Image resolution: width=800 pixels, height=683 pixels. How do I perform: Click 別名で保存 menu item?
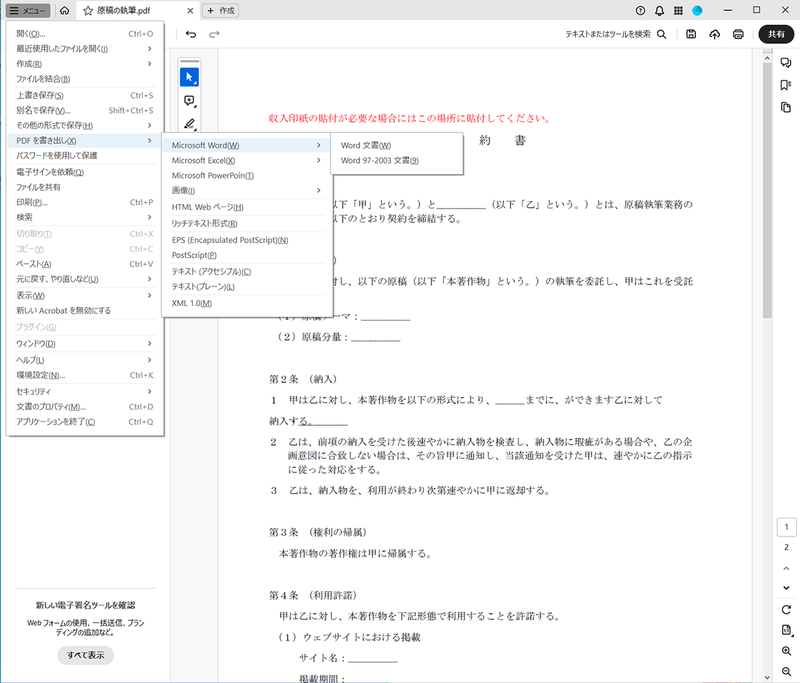(85, 110)
